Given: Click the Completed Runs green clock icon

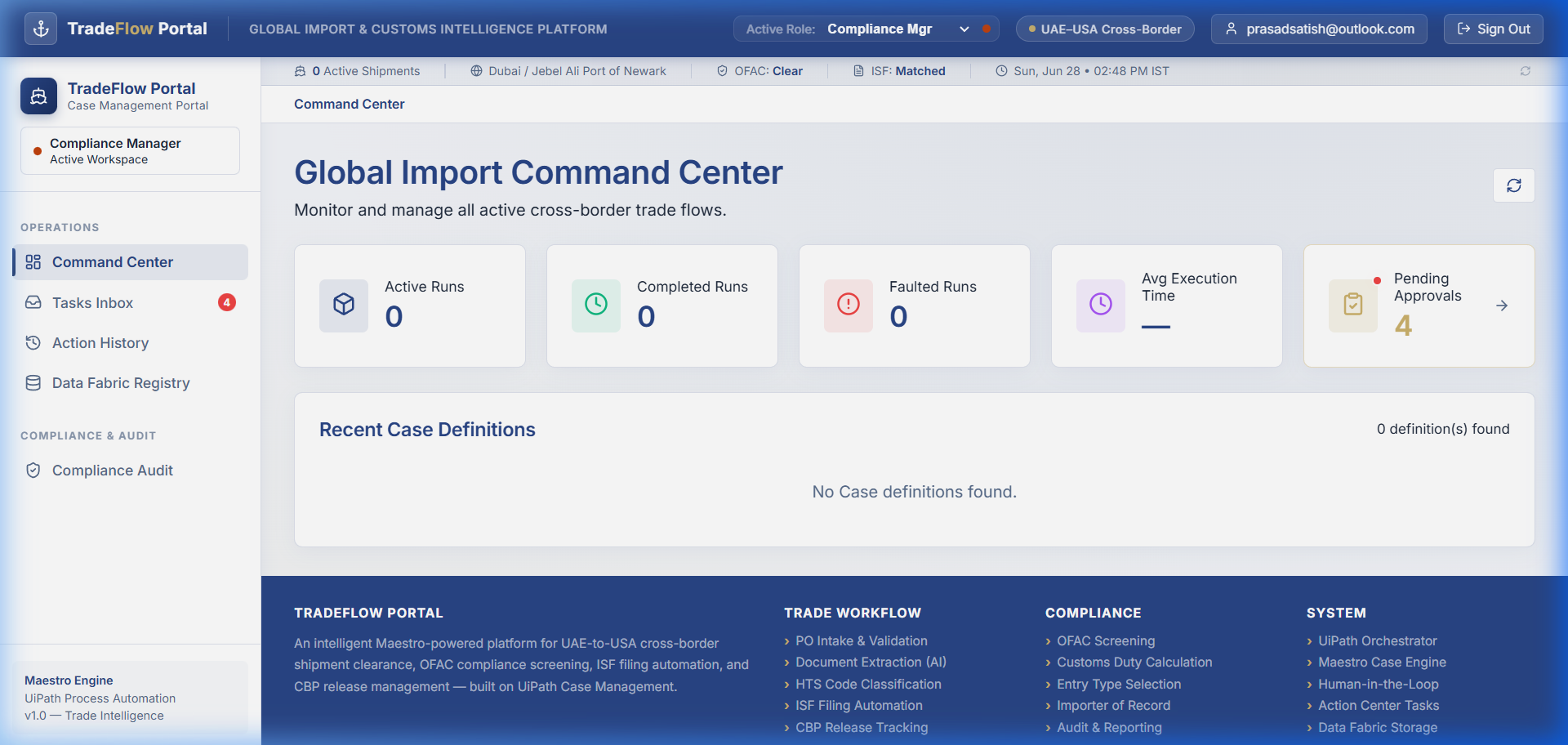Looking at the screenshot, I should pyautogui.click(x=596, y=305).
